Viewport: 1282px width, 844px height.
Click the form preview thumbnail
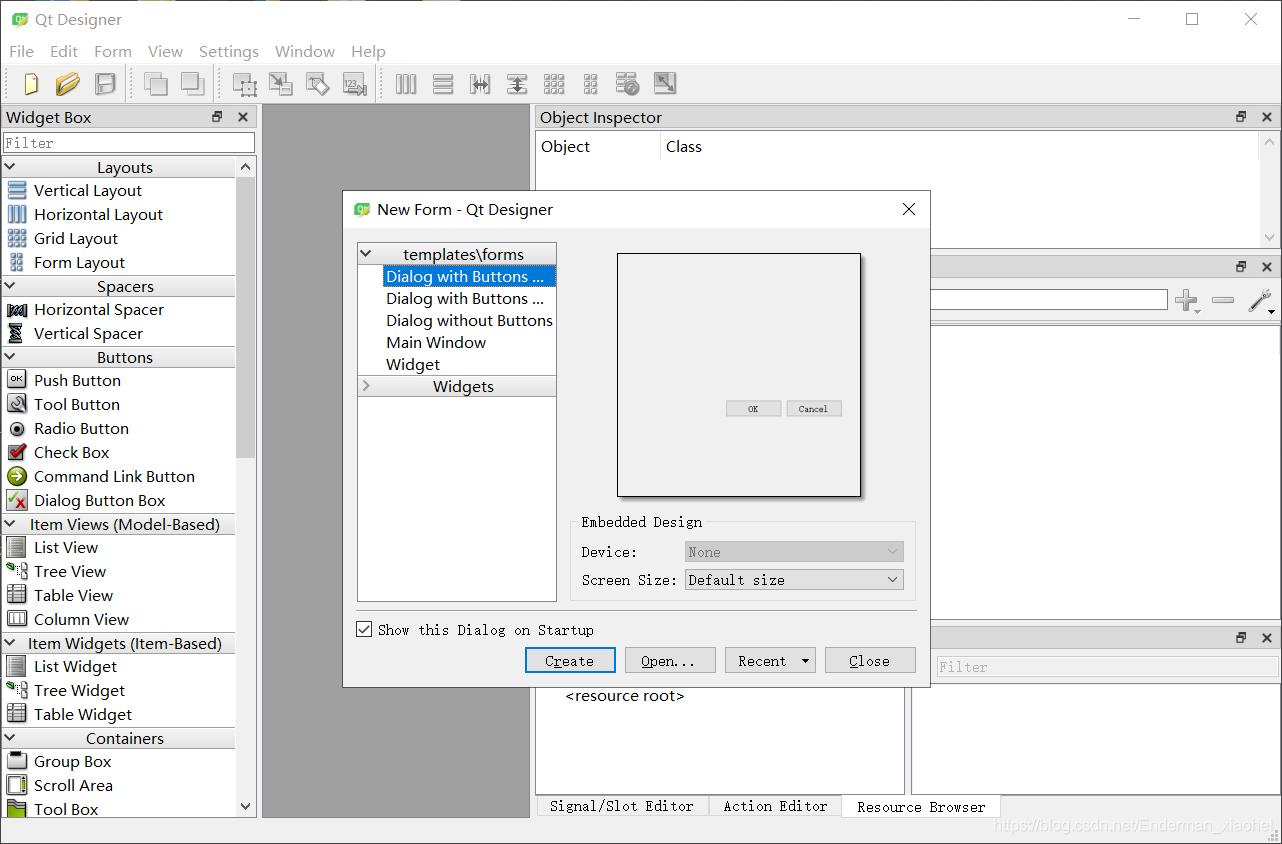click(x=739, y=375)
